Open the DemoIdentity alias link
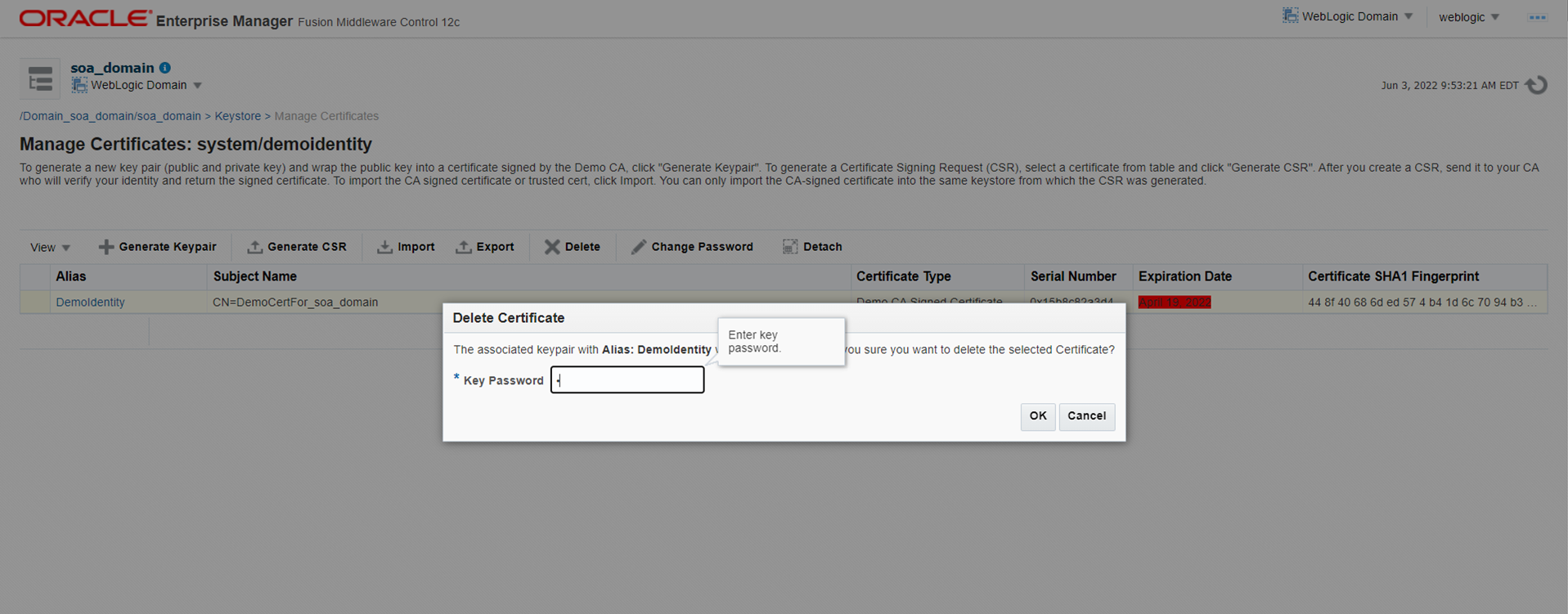Screen dimensions: 1568x614 point(90,303)
